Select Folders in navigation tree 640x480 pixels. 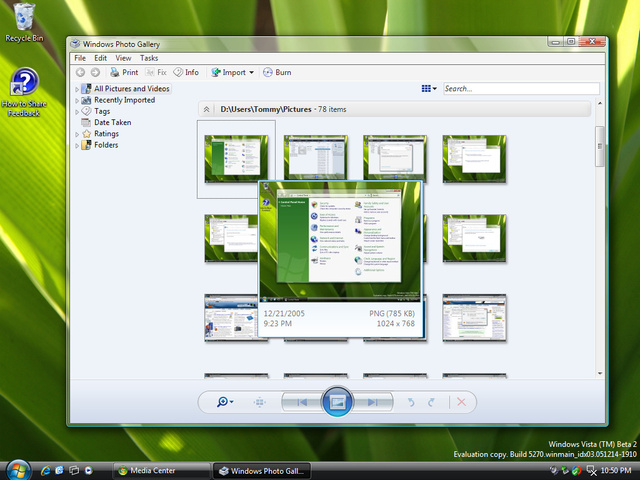tap(100, 145)
